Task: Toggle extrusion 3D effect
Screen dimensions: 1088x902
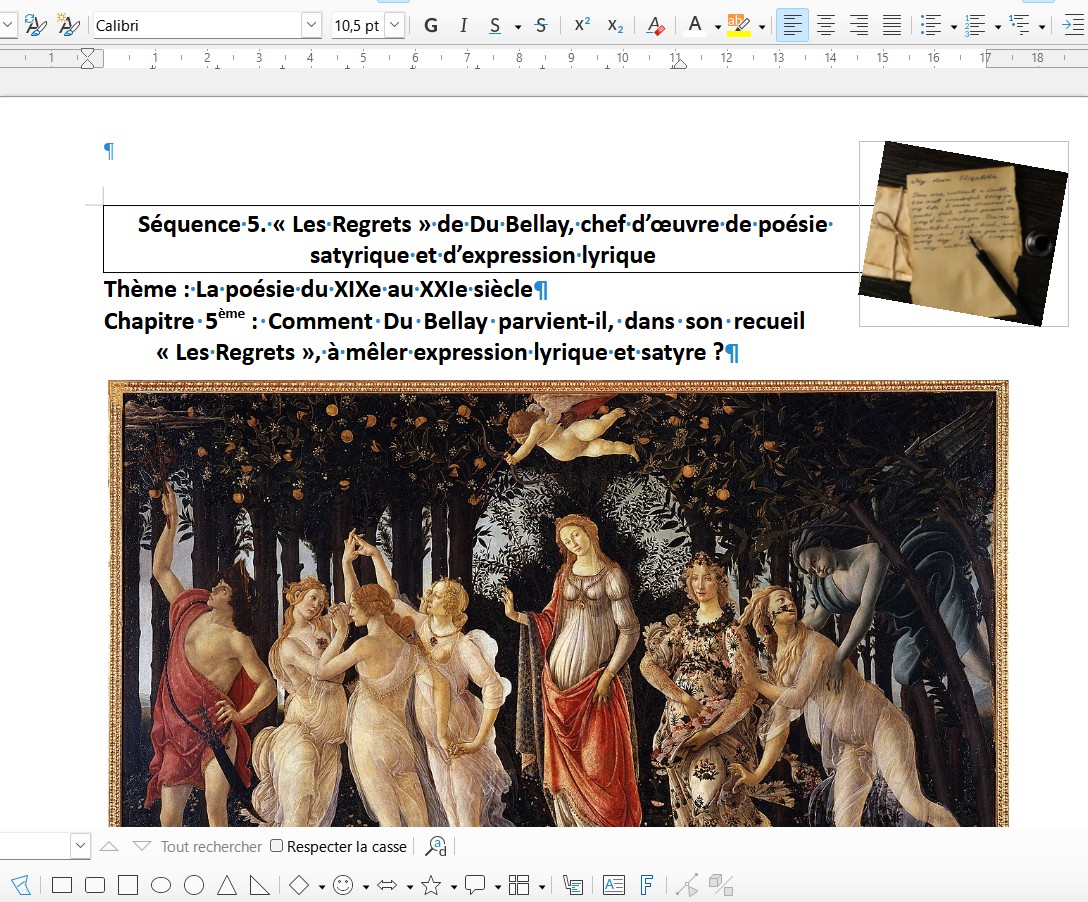Action: 721,885
